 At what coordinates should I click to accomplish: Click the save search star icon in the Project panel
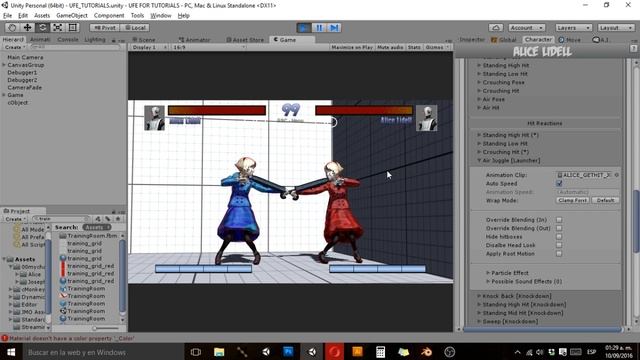click(x=118, y=219)
